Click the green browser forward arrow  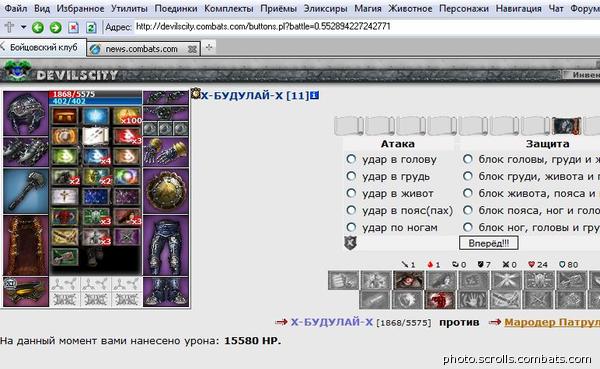tap(56, 28)
